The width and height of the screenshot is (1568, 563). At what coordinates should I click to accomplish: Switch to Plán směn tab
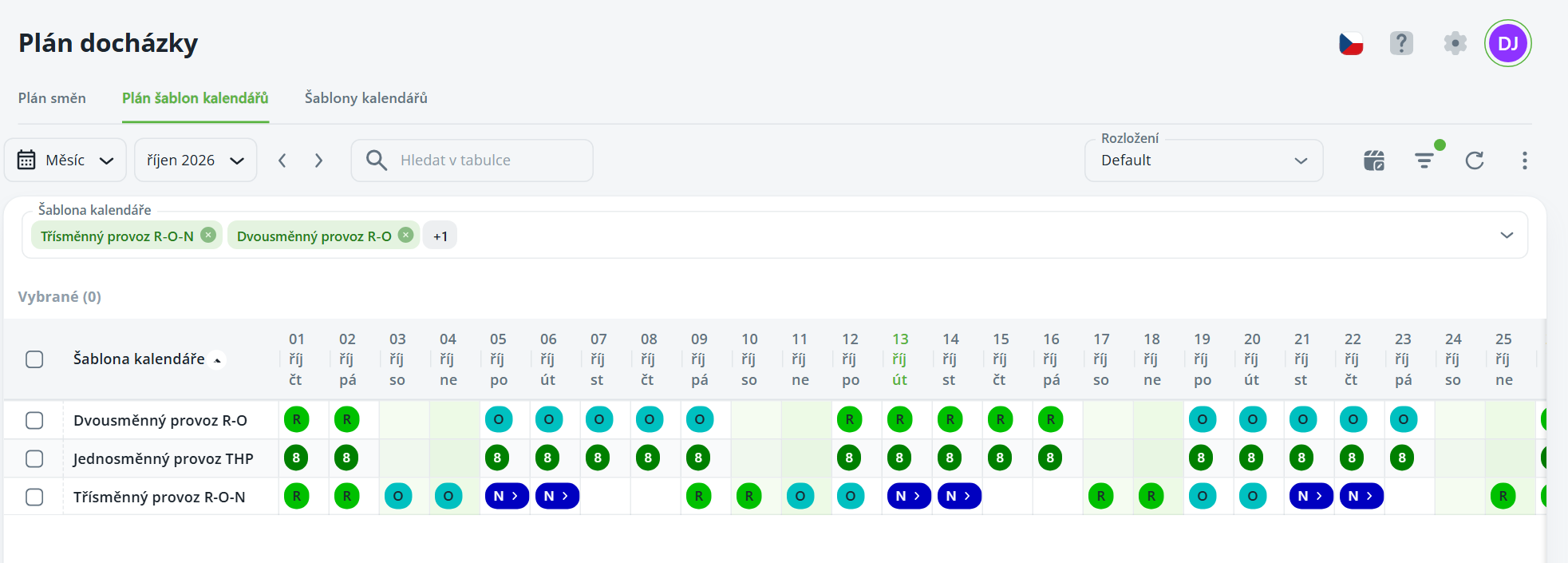coord(52,97)
